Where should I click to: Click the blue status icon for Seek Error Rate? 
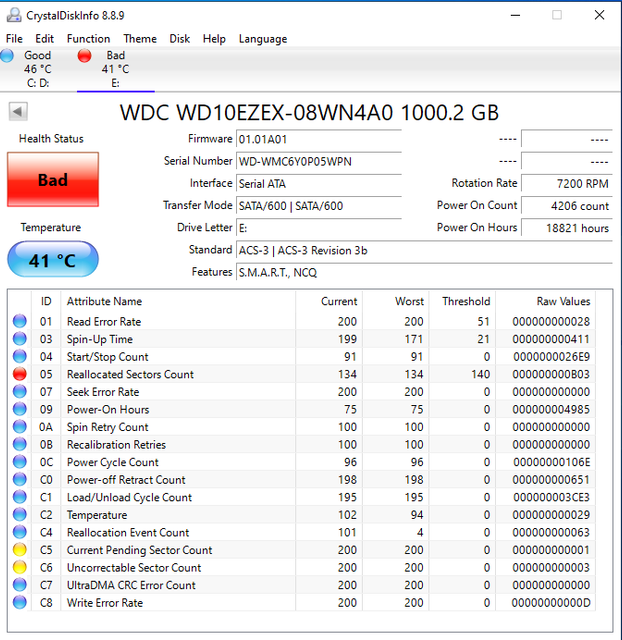[20, 391]
